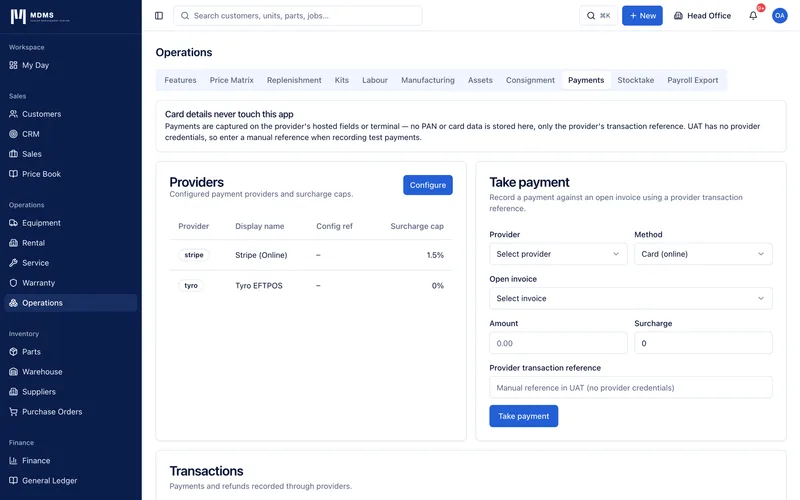
Task: Switch to the Features tab
Action: [180, 80]
